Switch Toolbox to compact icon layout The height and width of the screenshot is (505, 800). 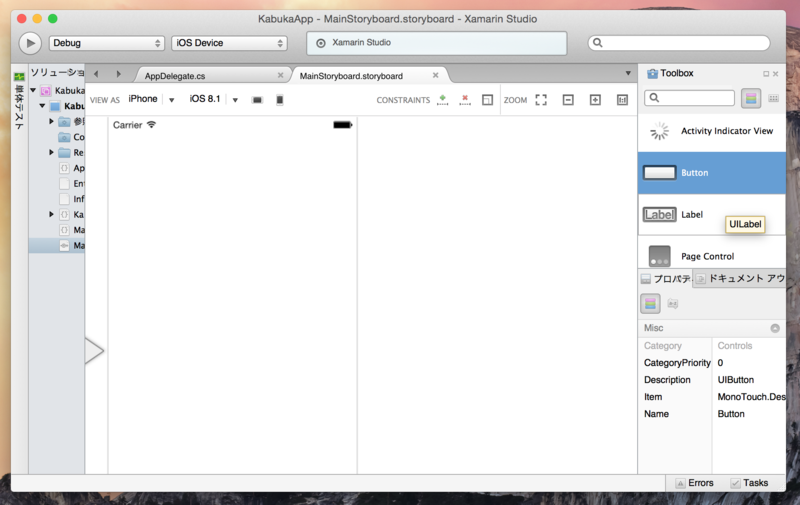(773, 98)
